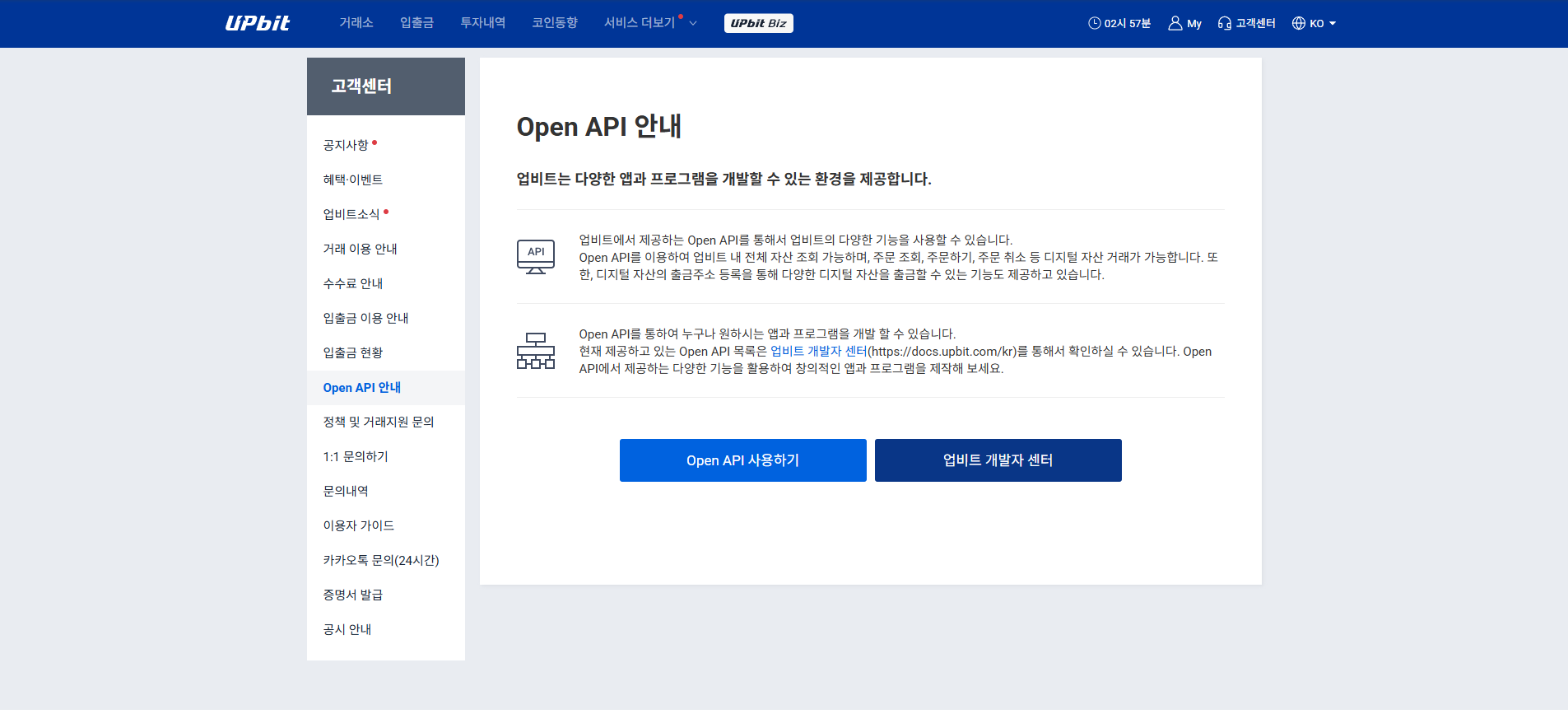Click the API monitor icon

pyautogui.click(x=536, y=256)
